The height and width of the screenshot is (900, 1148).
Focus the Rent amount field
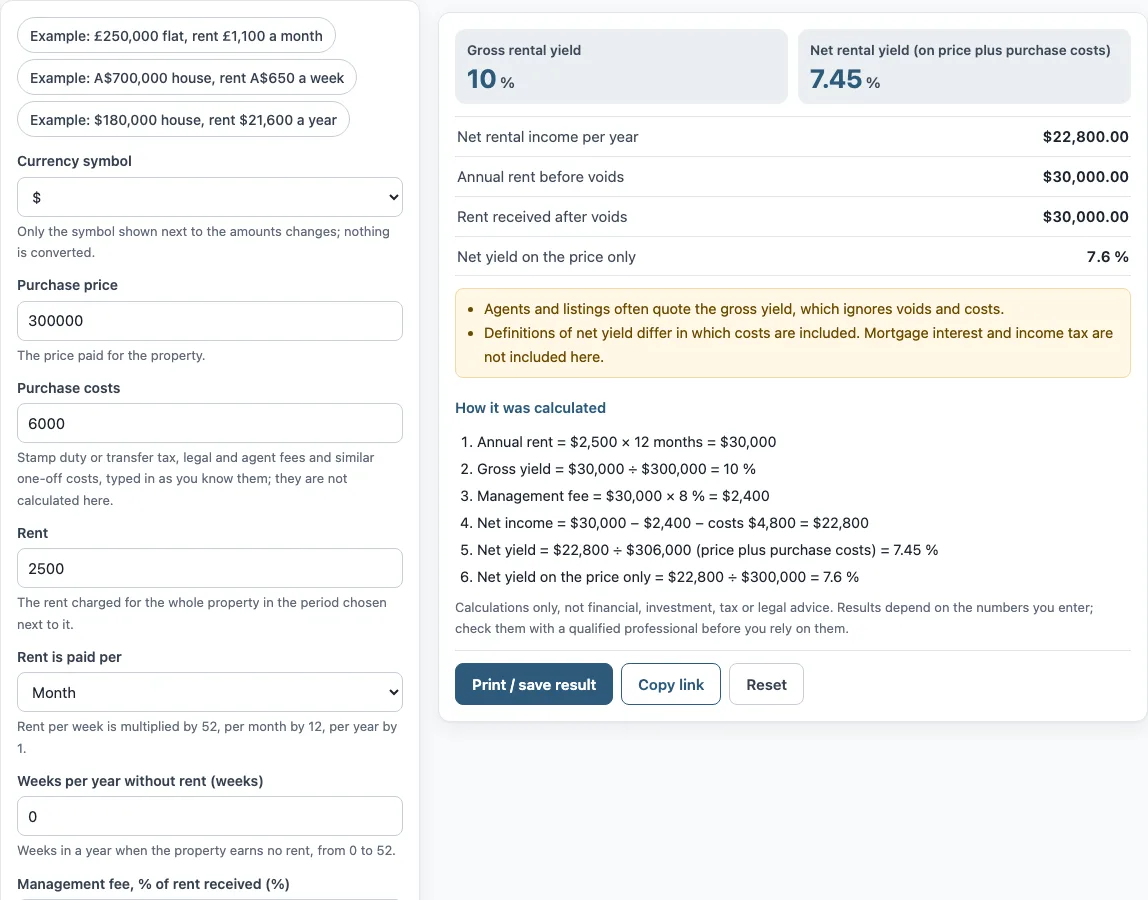pos(210,568)
